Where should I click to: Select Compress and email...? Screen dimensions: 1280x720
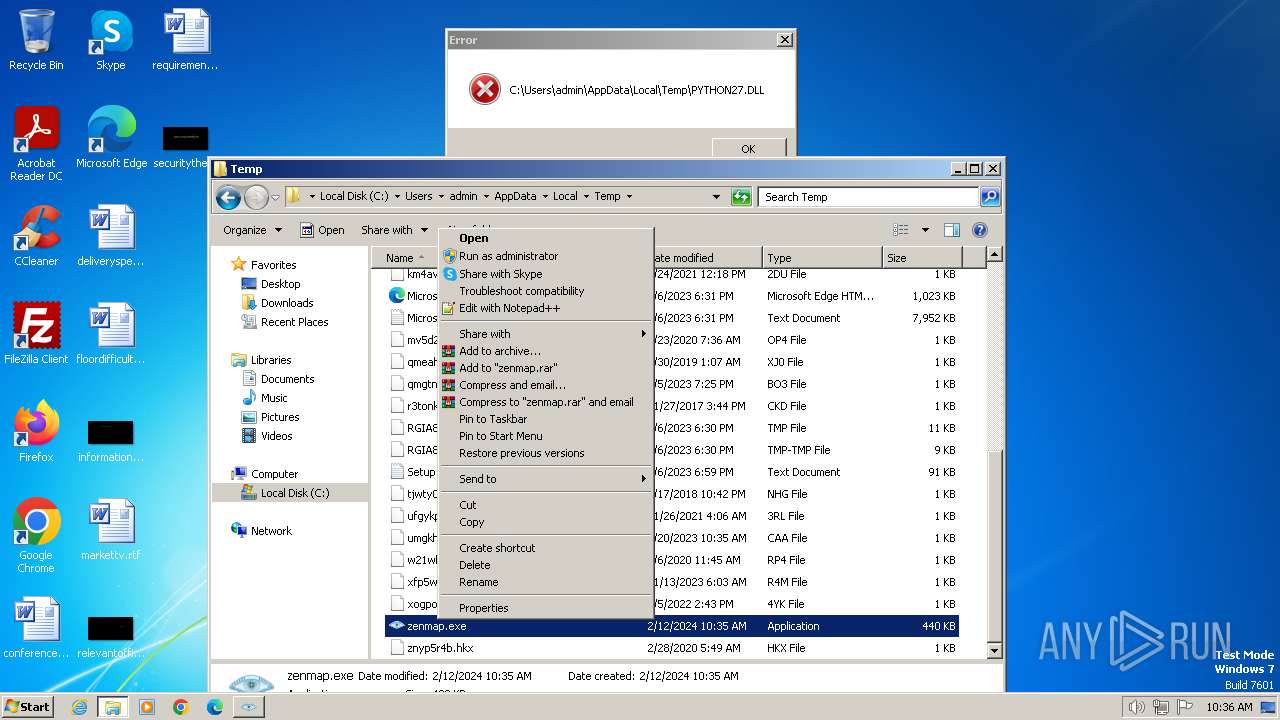point(546,385)
